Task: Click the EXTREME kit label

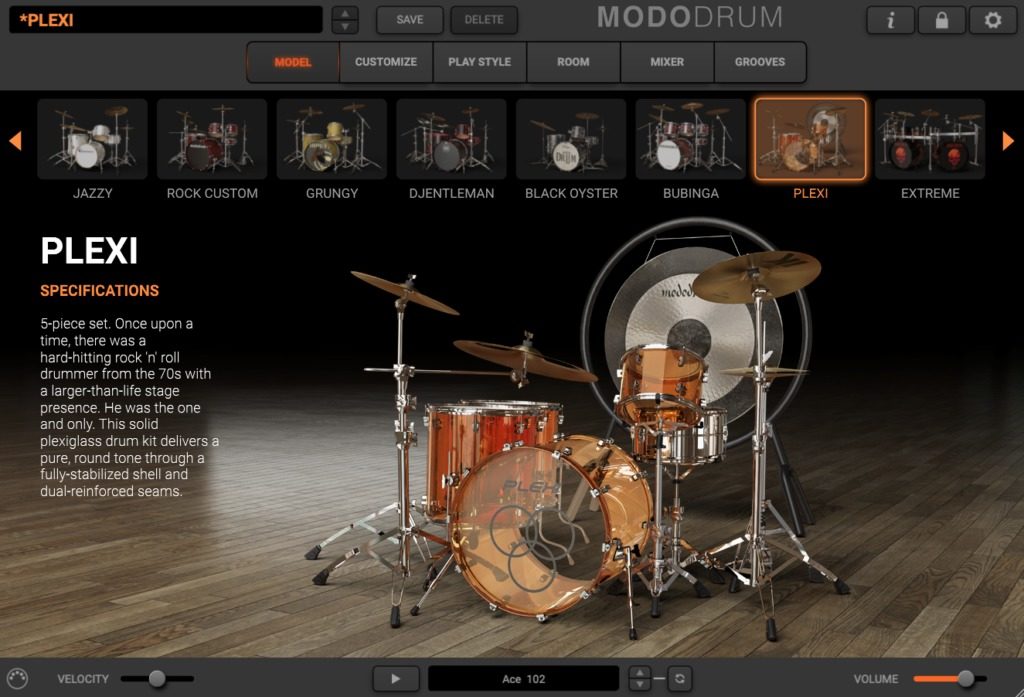Action: (x=930, y=193)
